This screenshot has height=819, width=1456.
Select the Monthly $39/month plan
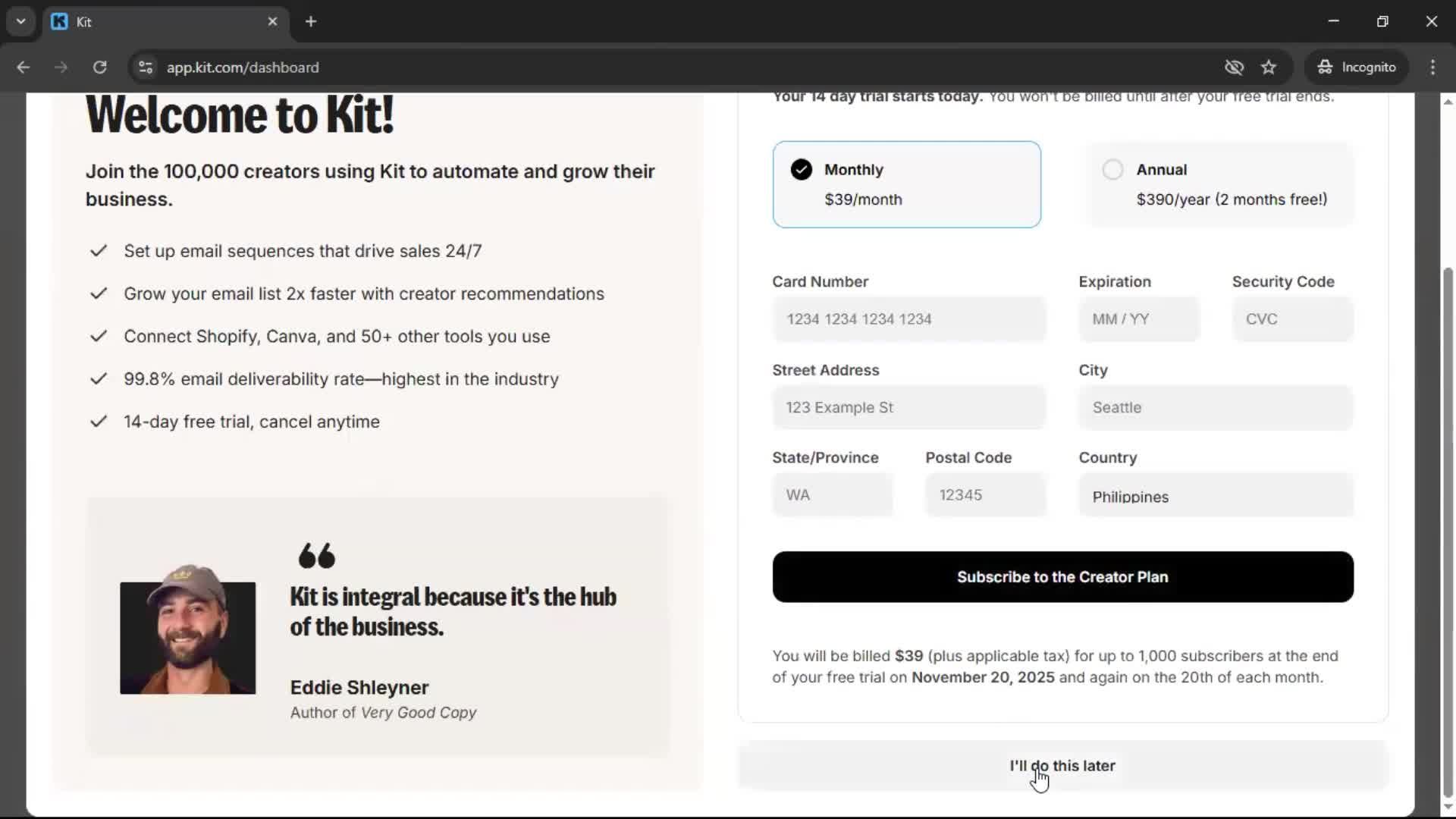tap(907, 184)
